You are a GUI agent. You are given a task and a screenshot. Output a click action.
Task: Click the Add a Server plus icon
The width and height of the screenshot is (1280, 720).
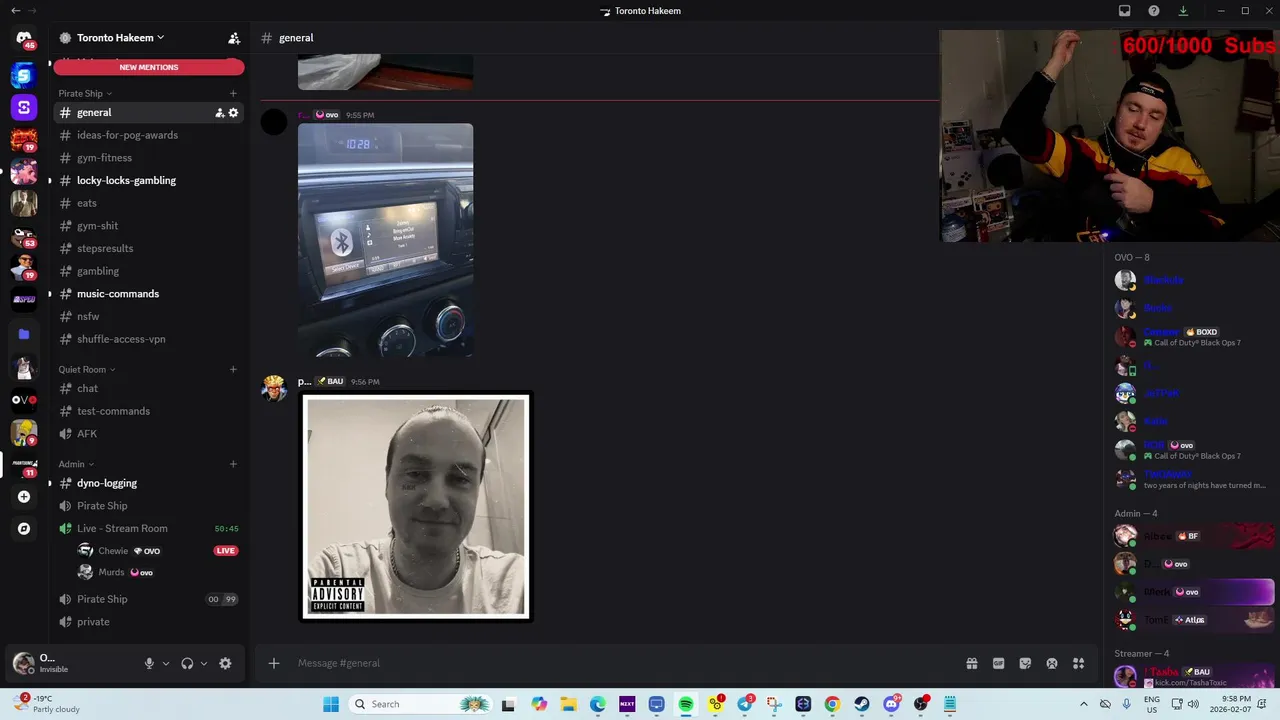tap(24, 497)
